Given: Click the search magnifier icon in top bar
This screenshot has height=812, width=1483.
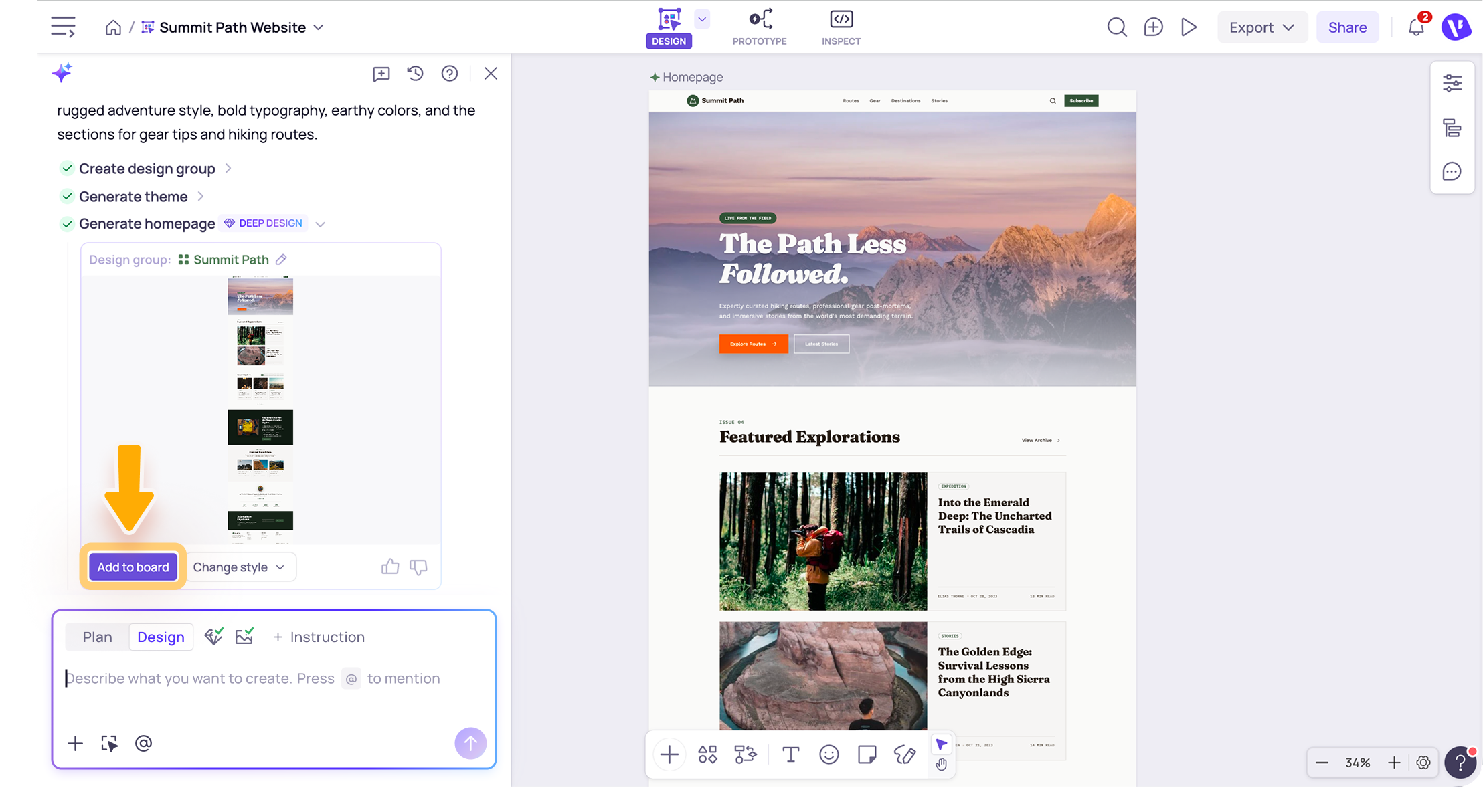Looking at the screenshot, I should (x=1116, y=27).
